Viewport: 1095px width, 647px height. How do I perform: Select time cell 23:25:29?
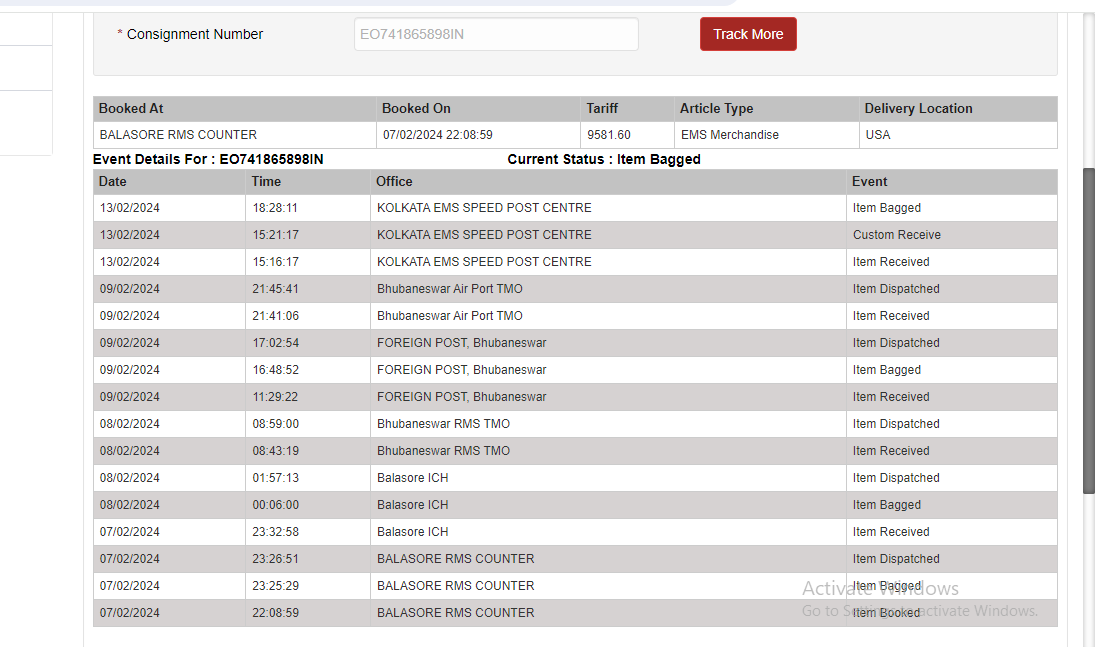[308, 586]
